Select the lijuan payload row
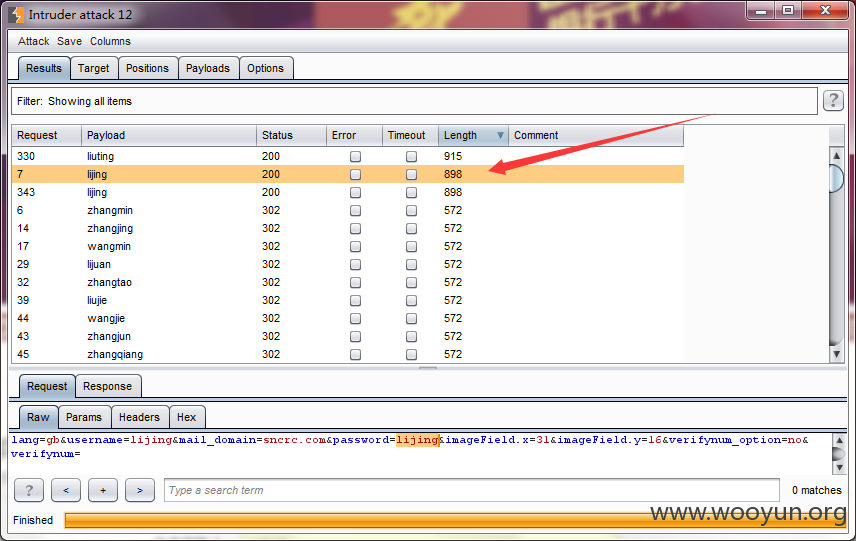Screen dimensions: 856x541 (x=348, y=264)
